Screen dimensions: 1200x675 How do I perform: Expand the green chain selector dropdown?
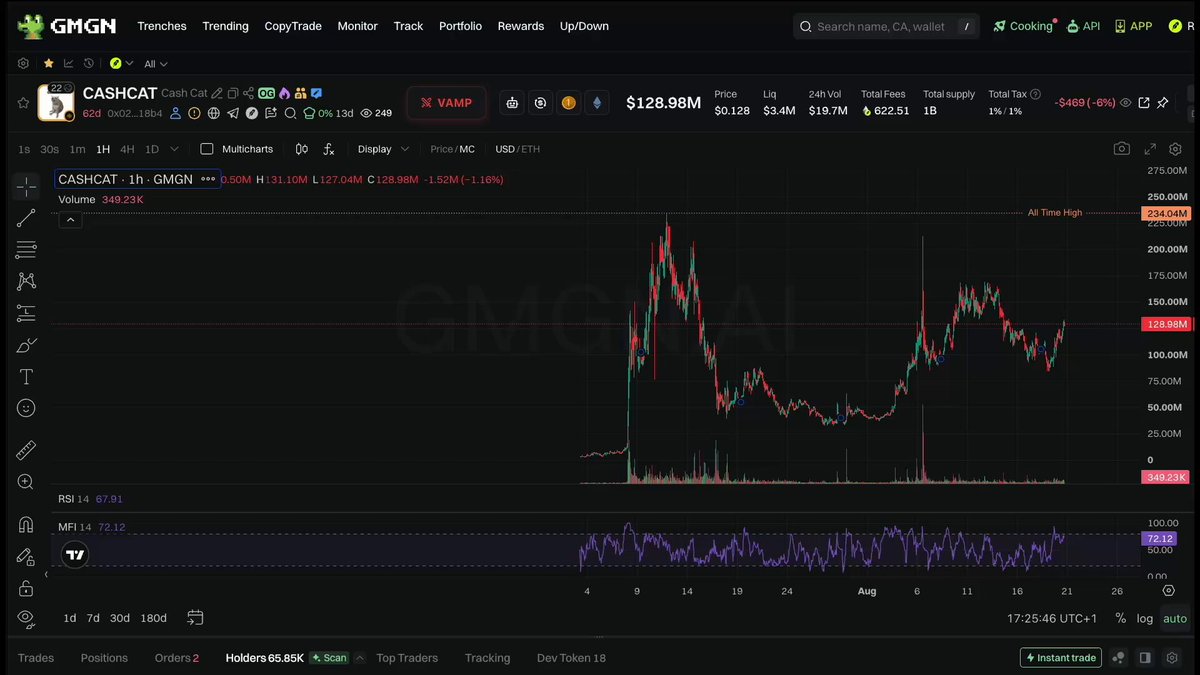click(x=122, y=63)
